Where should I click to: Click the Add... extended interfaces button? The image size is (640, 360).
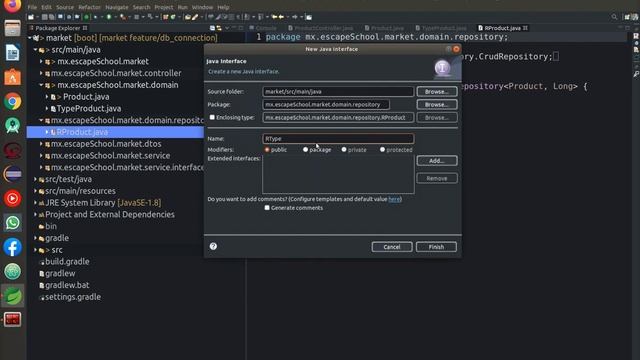pos(437,160)
